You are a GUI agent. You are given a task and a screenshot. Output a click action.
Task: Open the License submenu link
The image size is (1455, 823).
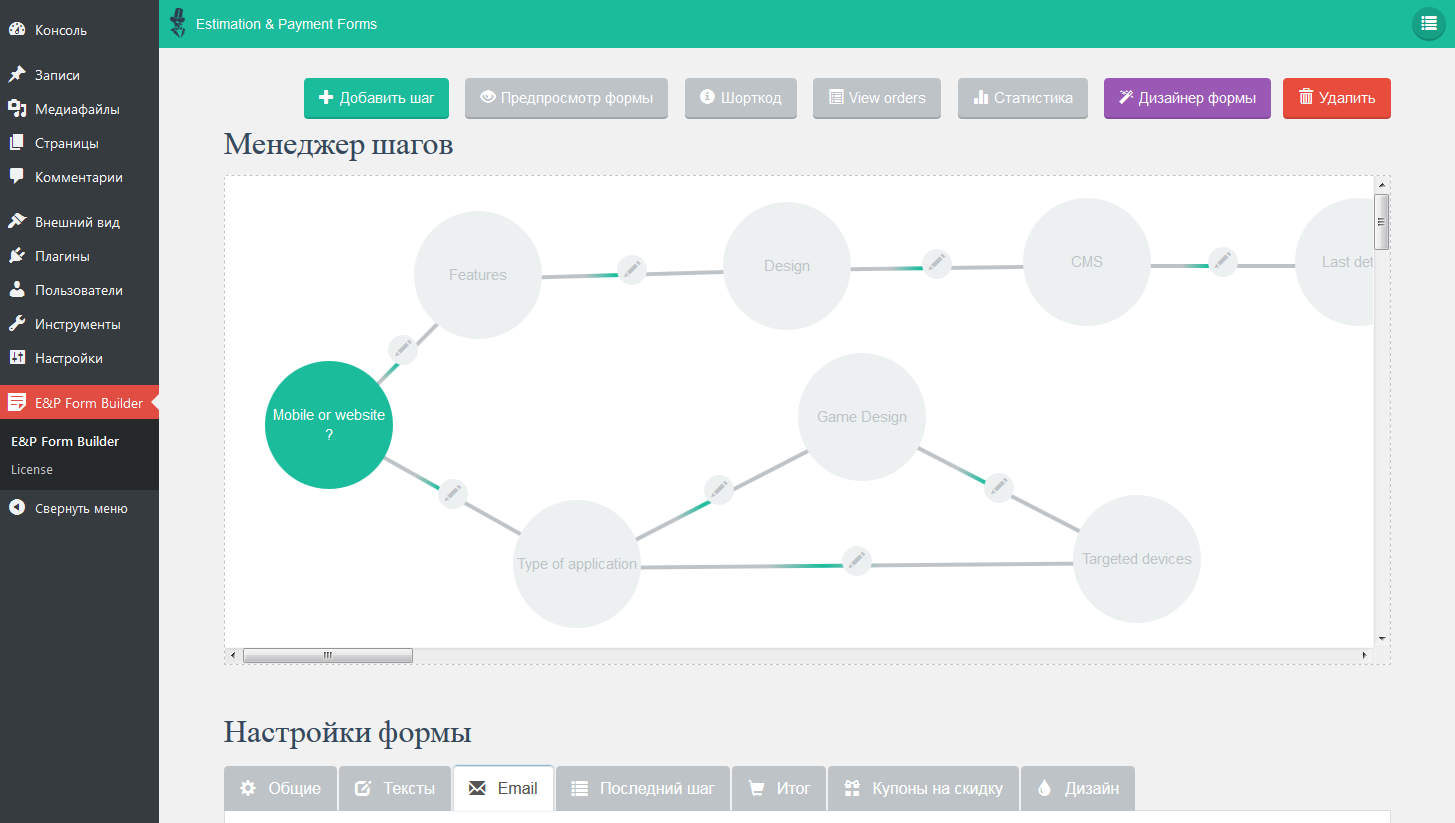(32, 469)
